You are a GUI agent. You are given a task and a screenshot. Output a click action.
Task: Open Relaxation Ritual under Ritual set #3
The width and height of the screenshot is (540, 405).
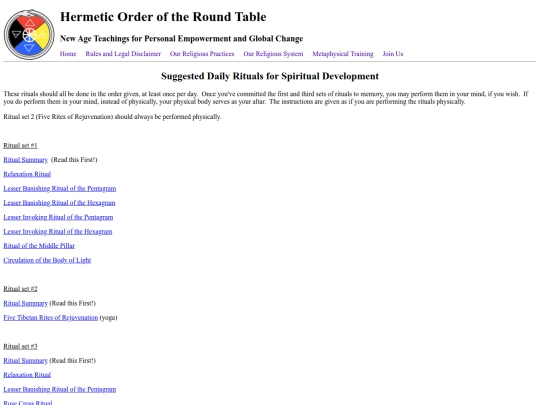pos(27,375)
